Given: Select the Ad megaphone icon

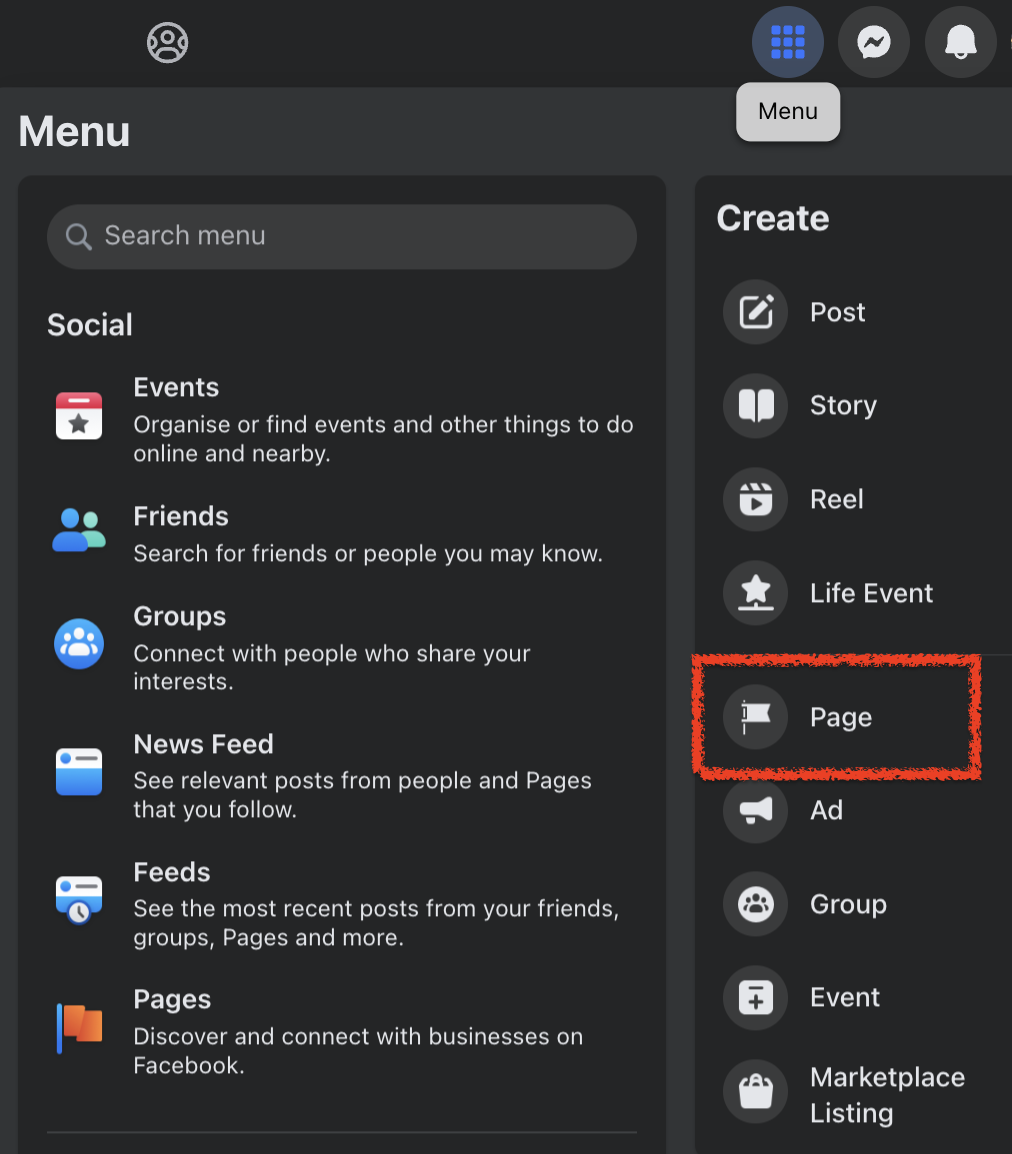Looking at the screenshot, I should point(755,810).
